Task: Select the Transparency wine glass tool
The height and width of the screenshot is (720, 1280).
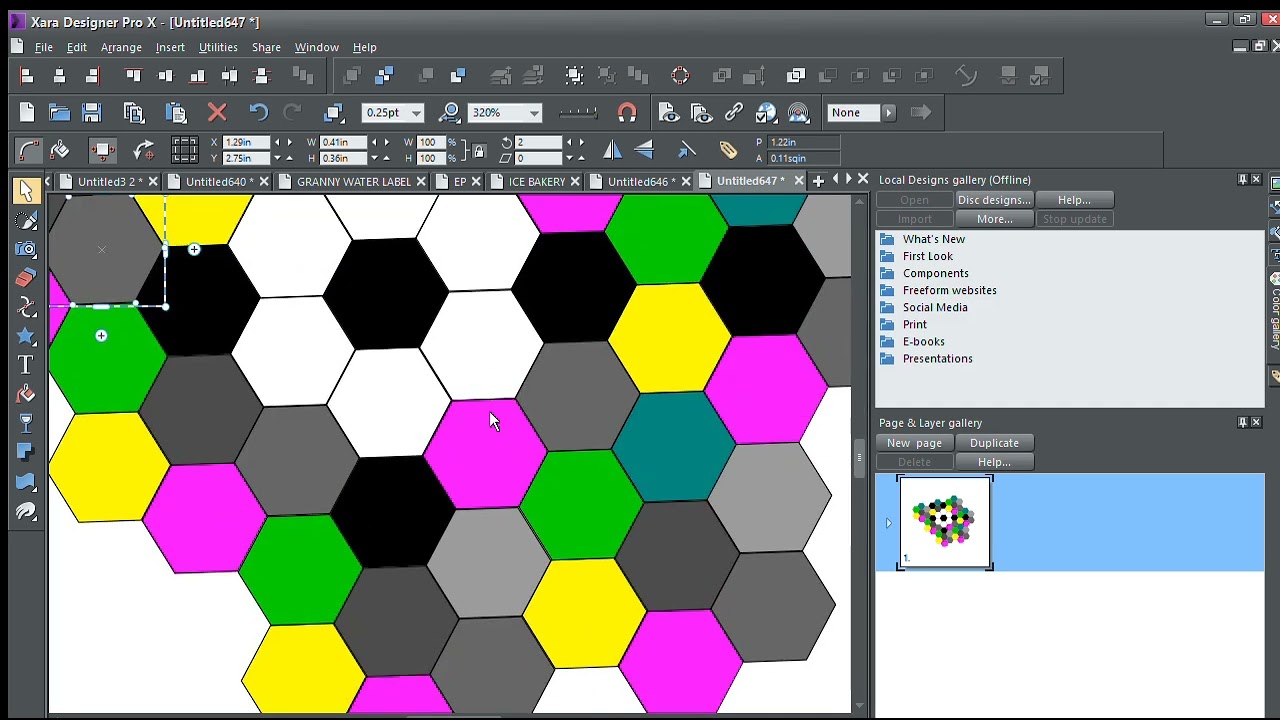Action: 26,424
